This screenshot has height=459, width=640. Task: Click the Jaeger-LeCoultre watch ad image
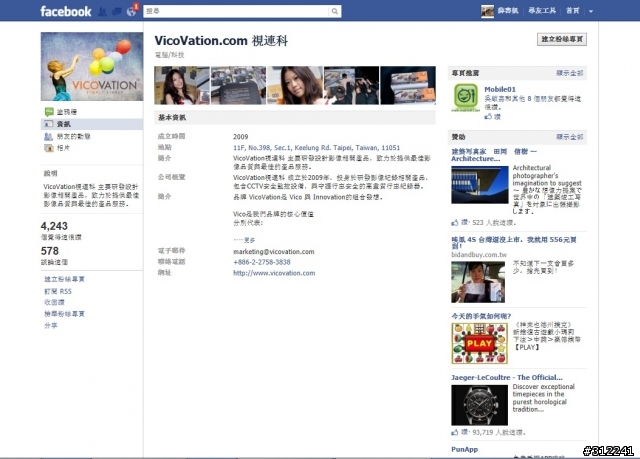(480, 405)
